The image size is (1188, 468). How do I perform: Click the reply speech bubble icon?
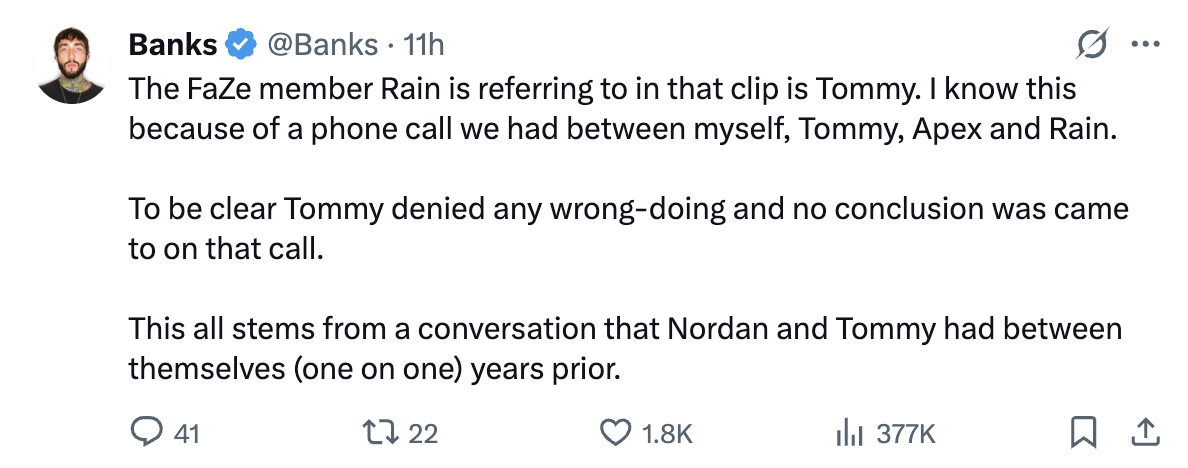147,433
